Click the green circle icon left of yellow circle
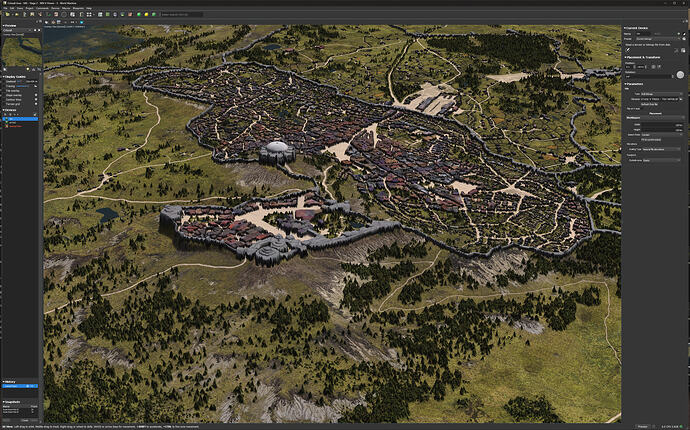Screen dimensions: 690x430 (139, 15)
